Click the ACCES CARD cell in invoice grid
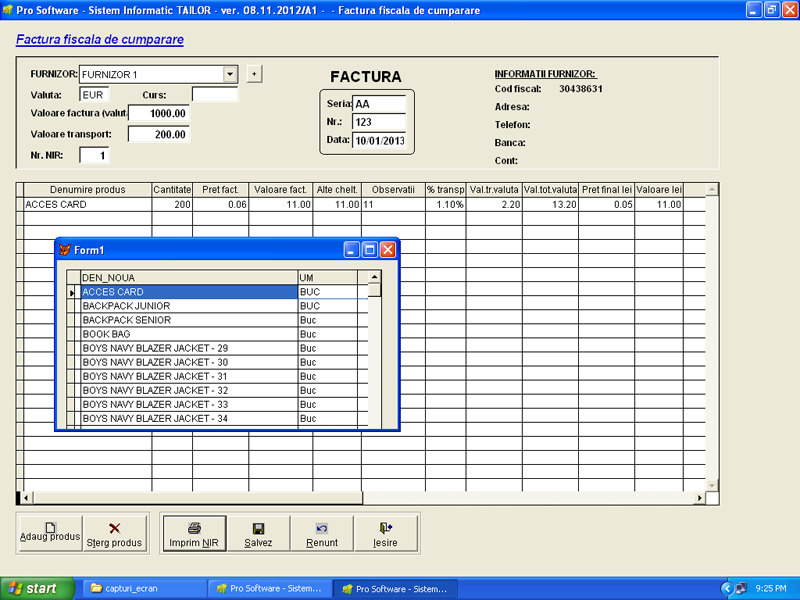This screenshot has height=600, width=800. (x=88, y=205)
